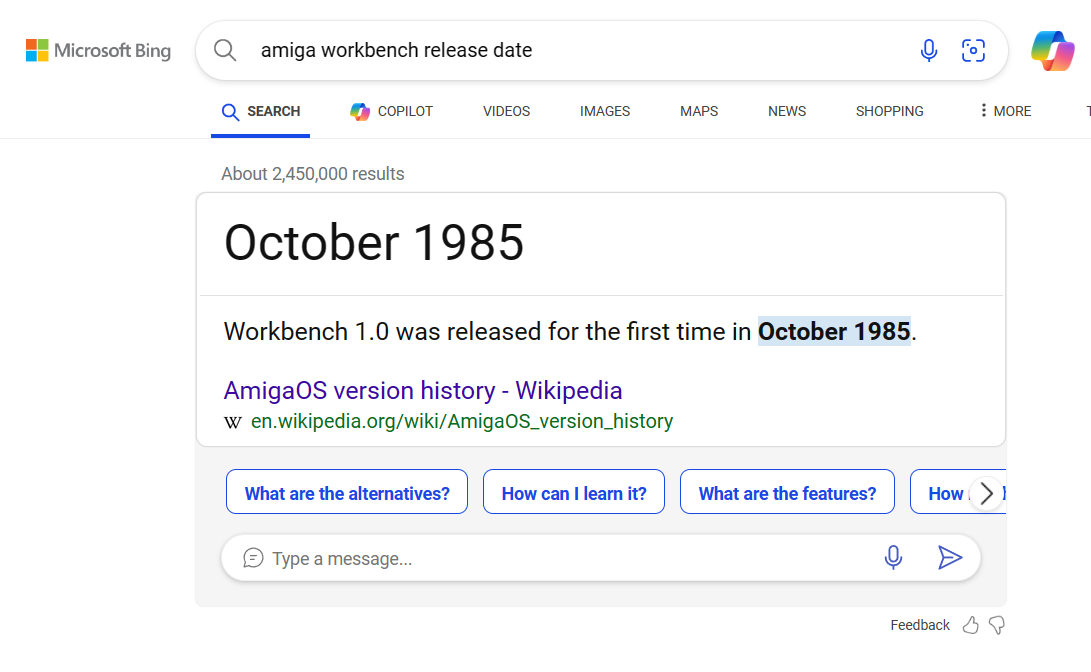Click the Microsoft Bing logo
Screen dimensions: 1091x672
[x=98, y=50]
